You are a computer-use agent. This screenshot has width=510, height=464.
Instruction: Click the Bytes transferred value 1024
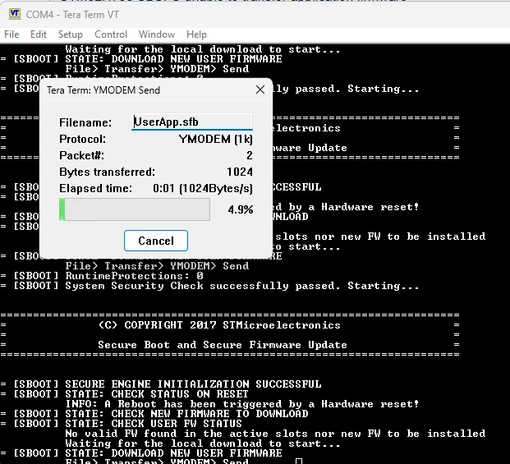pyautogui.click(x=240, y=172)
